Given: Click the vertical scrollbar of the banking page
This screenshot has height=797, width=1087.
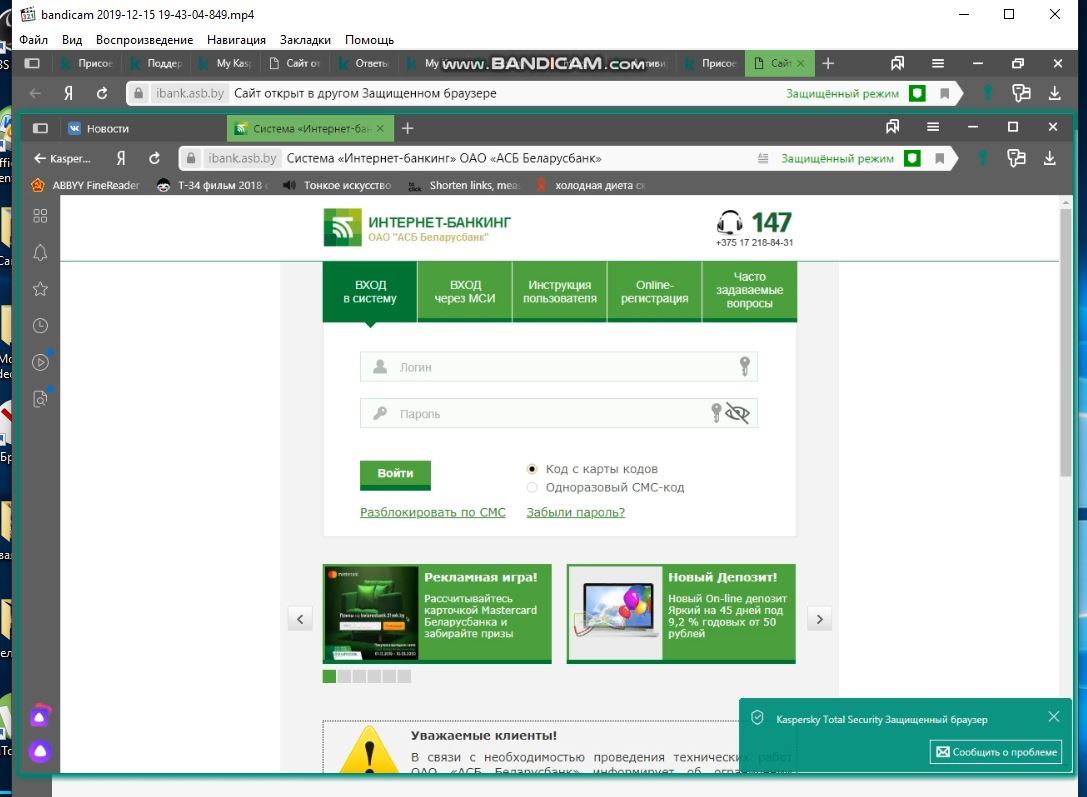Looking at the screenshot, I should click(1066, 342).
